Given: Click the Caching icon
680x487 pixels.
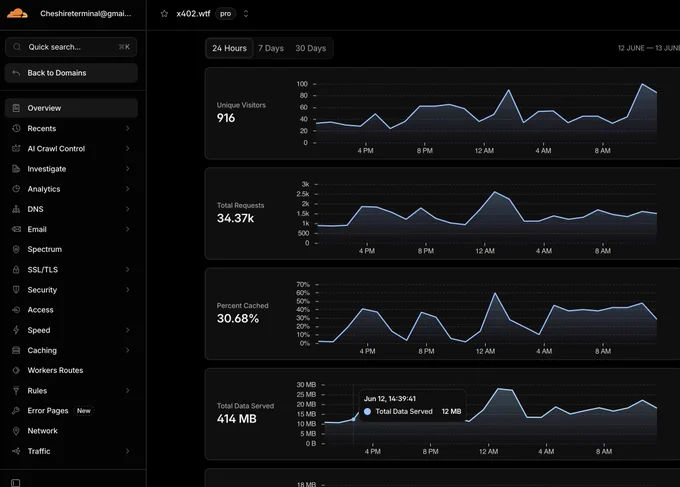Looking at the screenshot, I should (x=16, y=350).
